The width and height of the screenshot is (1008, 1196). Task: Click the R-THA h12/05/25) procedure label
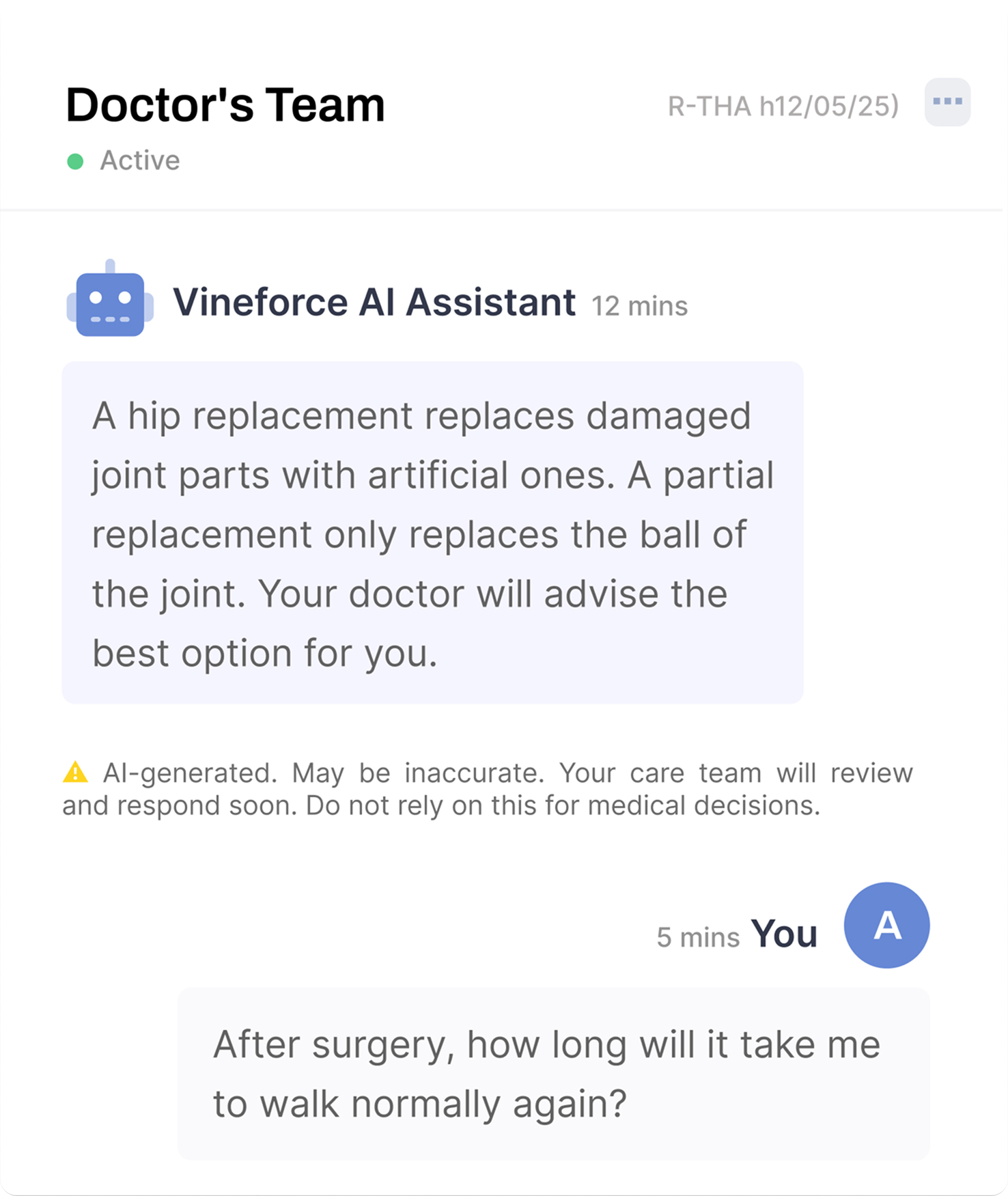click(783, 107)
